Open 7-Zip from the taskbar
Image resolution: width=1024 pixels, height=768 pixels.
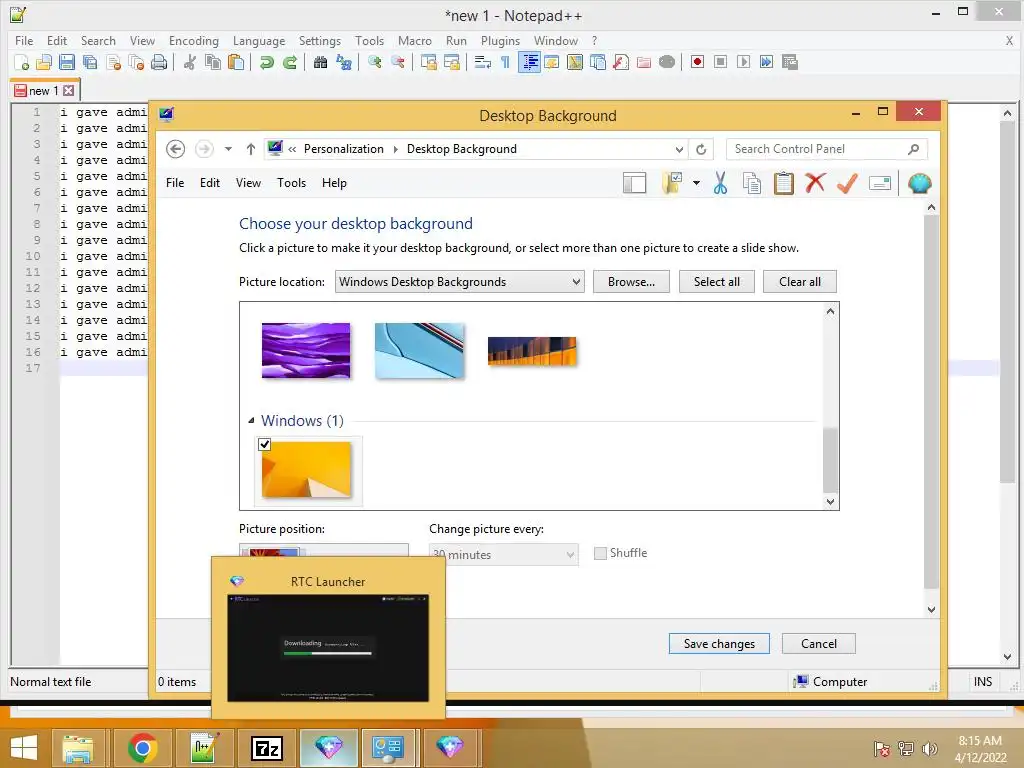[x=267, y=748]
